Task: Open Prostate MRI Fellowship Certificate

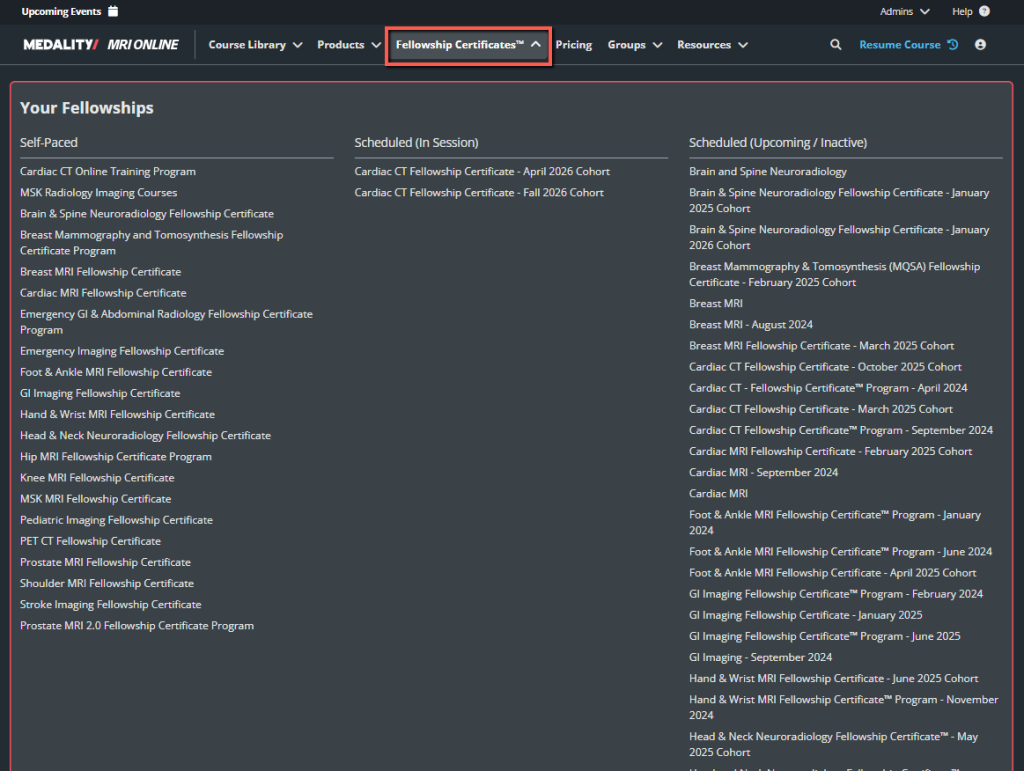Action: (105, 562)
